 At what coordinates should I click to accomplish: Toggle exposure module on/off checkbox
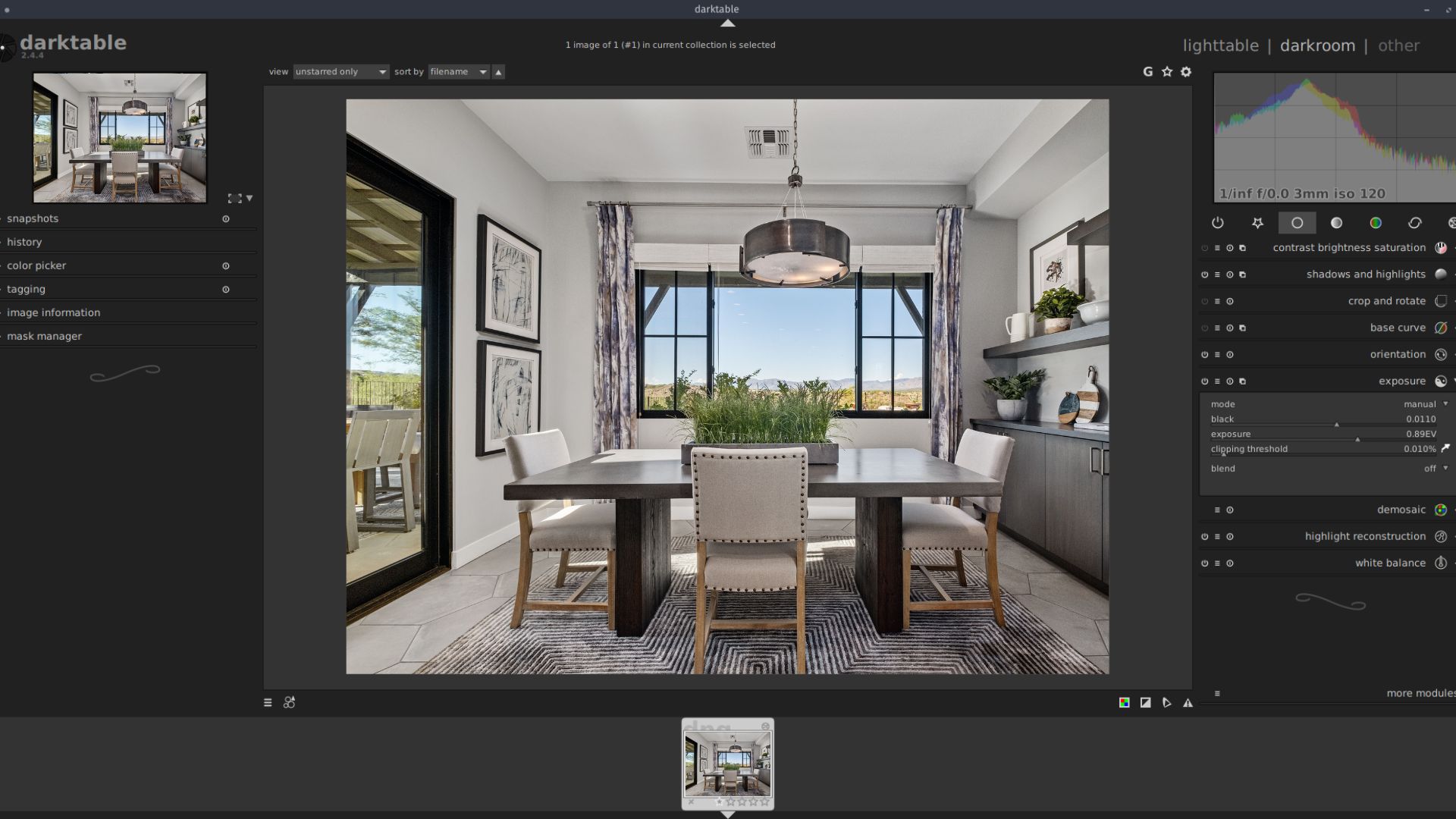(x=1204, y=381)
